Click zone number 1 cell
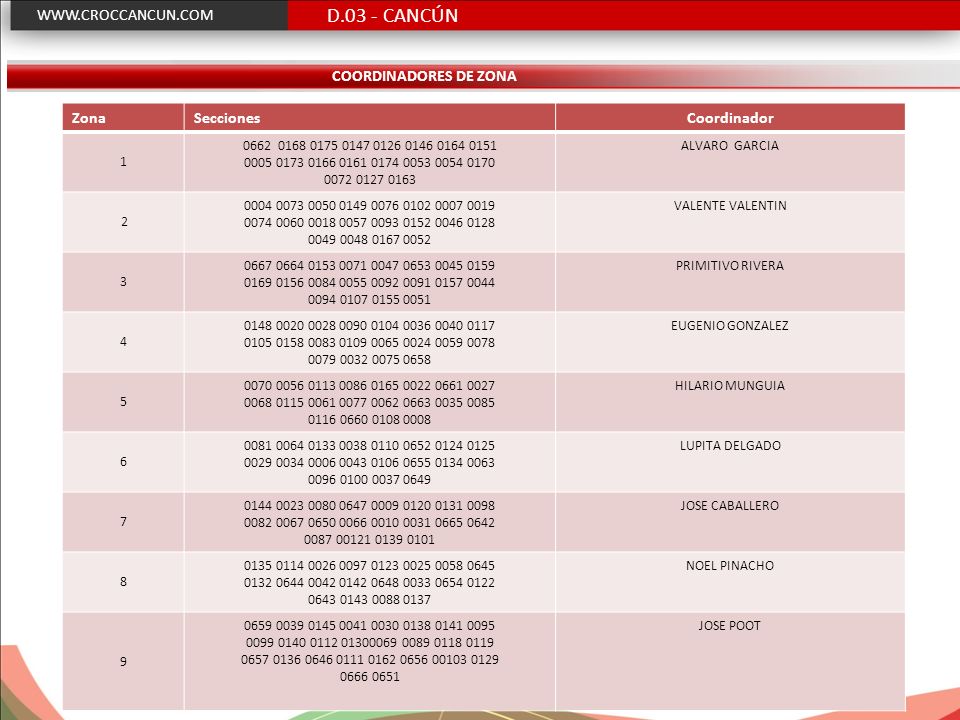Screen dimensions: 960x720 [123, 162]
